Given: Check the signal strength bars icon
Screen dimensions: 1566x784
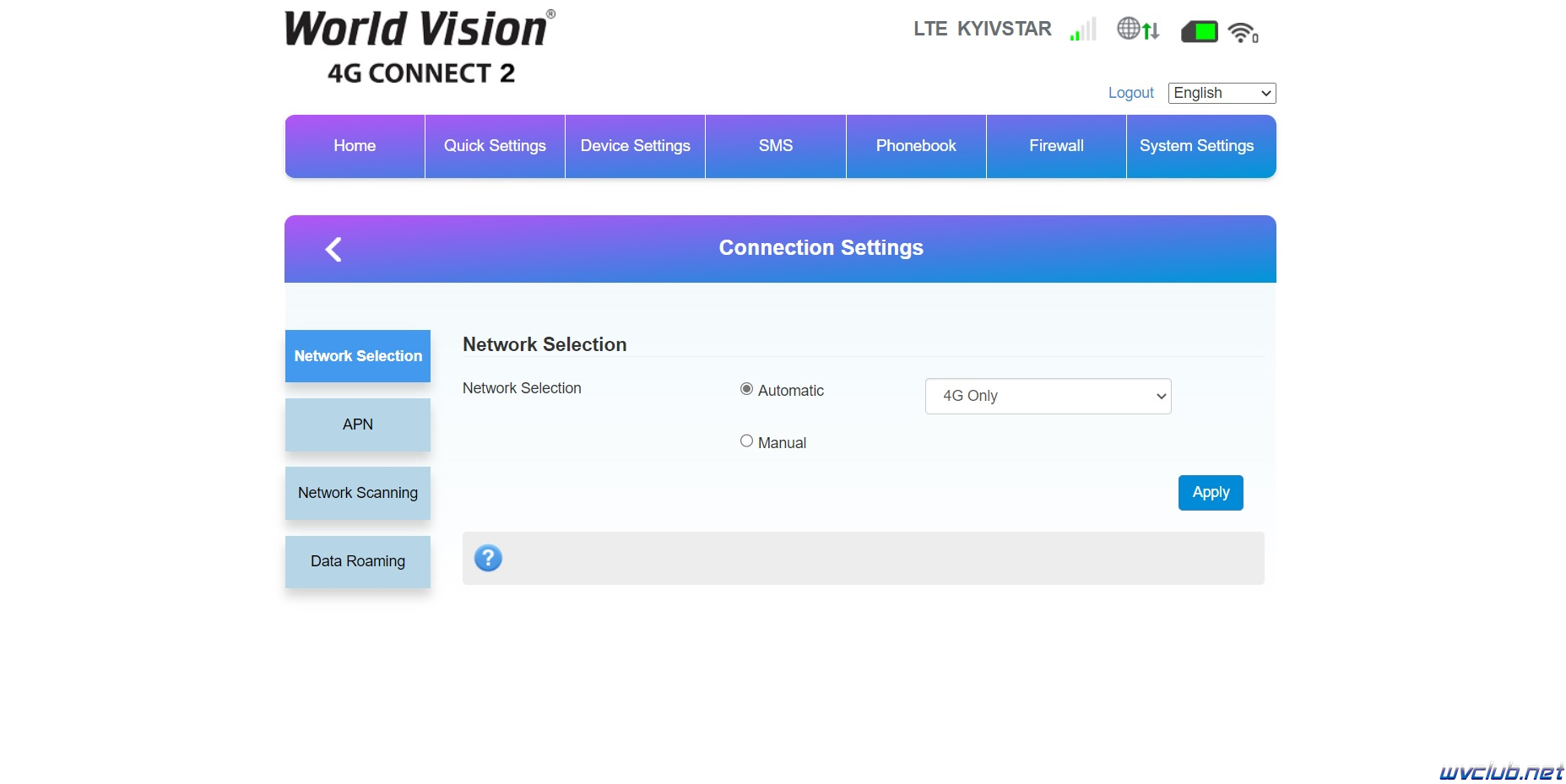Looking at the screenshot, I should click(1083, 30).
